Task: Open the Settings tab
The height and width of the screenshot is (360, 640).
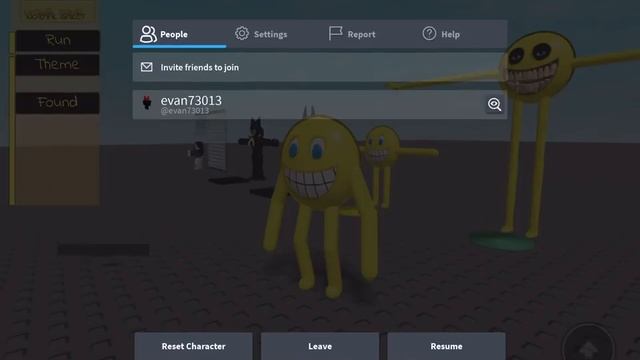Action: [x=261, y=34]
